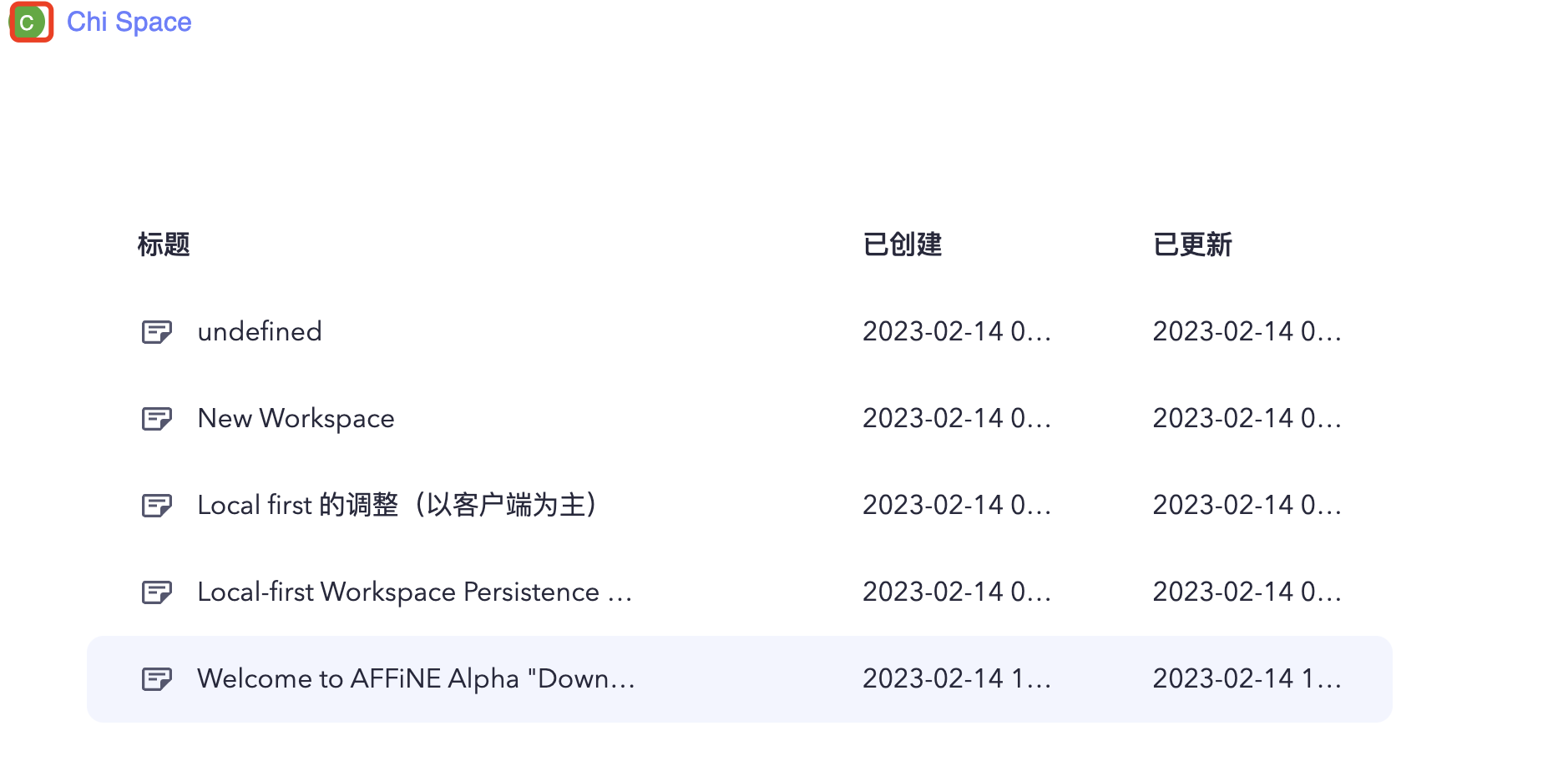This screenshot has width=1568, height=761.
Task: Click the page icon for "Local first 的调整"
Action: tap(157, 505)
